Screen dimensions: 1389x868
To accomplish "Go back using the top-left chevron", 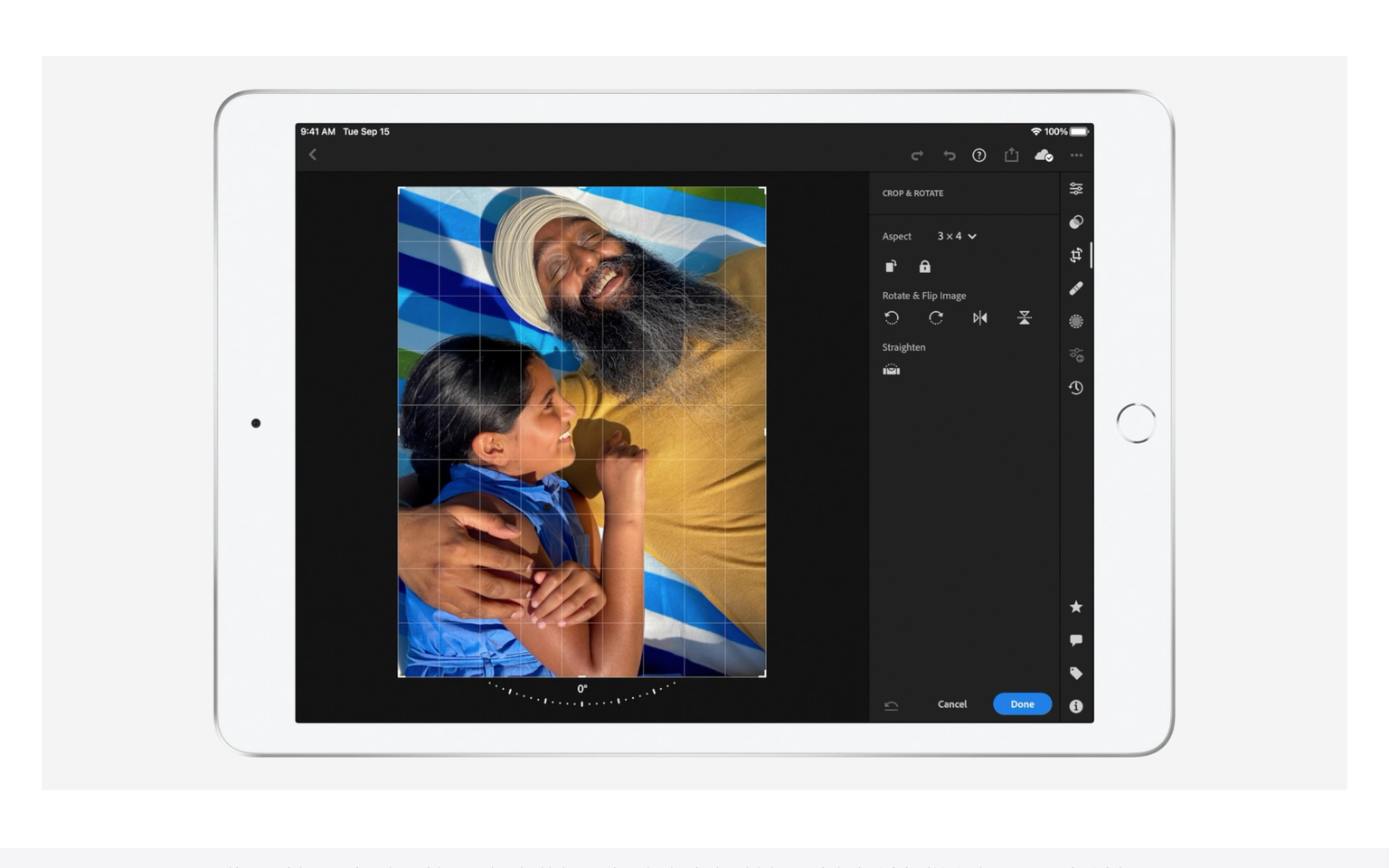I will pyautogui.click(x=313, y=155).
